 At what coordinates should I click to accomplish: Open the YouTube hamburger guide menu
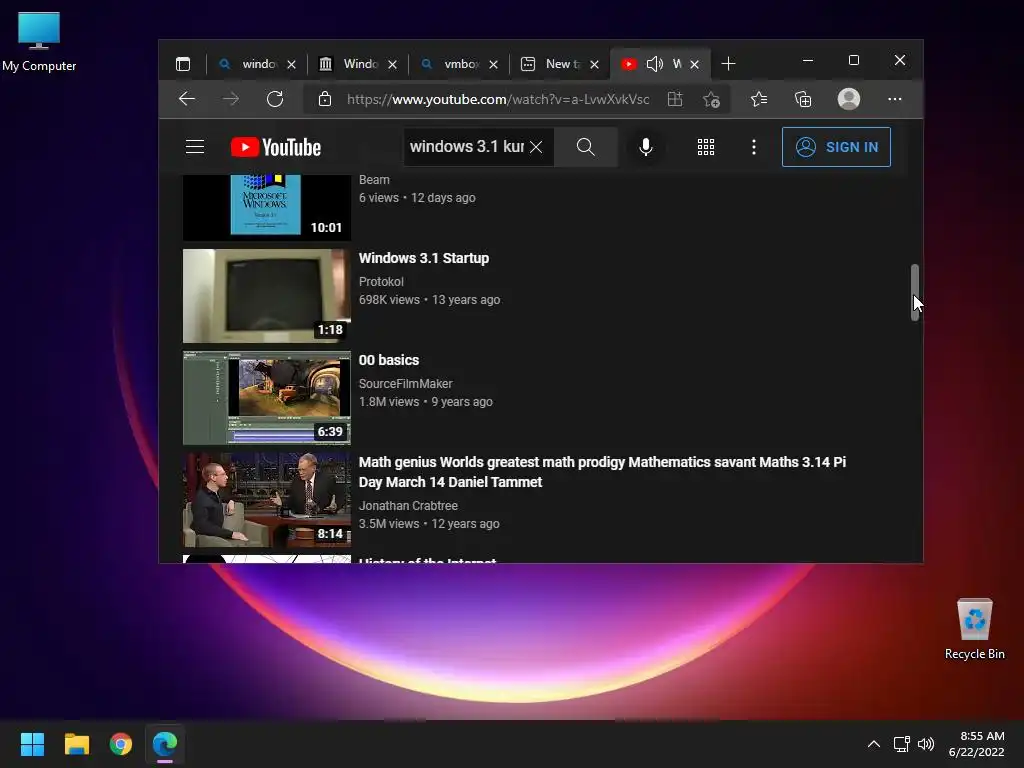point(195,147)
